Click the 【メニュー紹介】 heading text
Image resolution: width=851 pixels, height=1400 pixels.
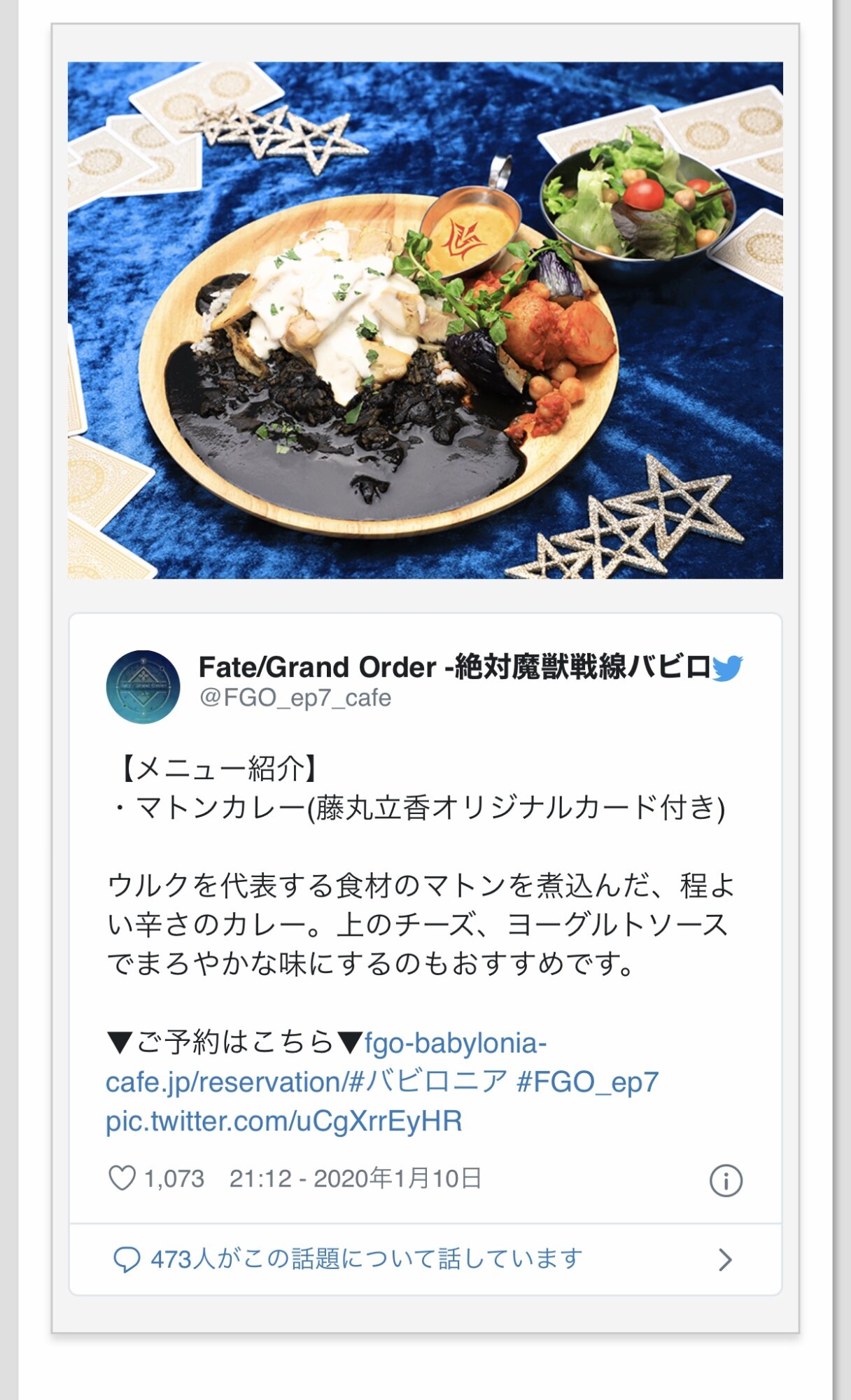point(218,769)
